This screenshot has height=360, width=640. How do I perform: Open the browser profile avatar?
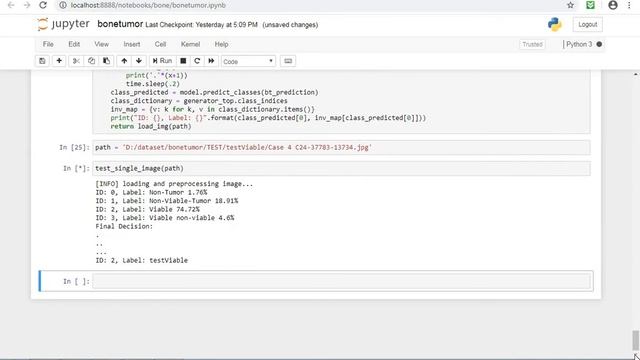(613, 5)
